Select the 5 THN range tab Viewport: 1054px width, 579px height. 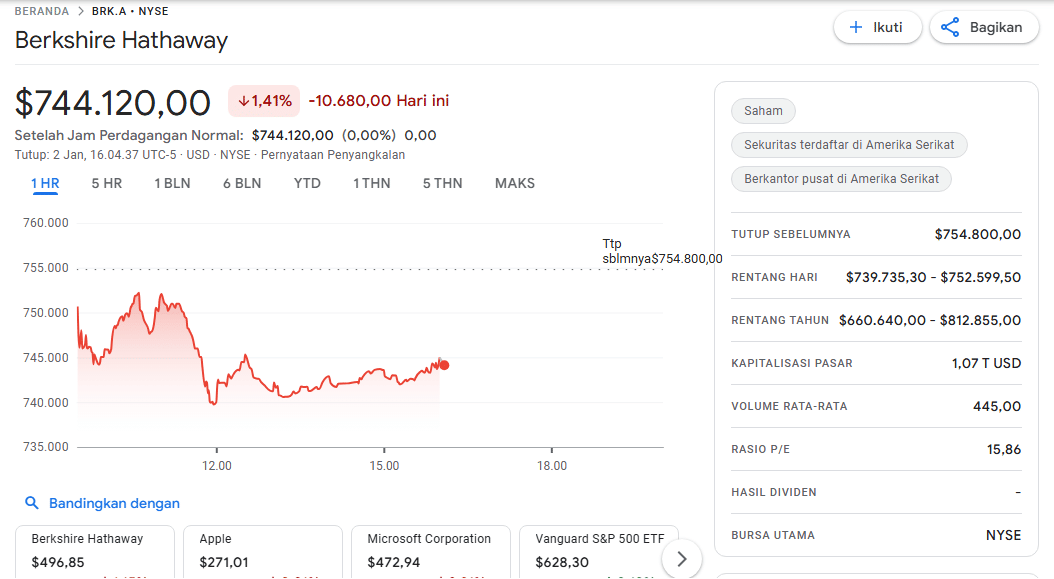(x=442, y=183)
